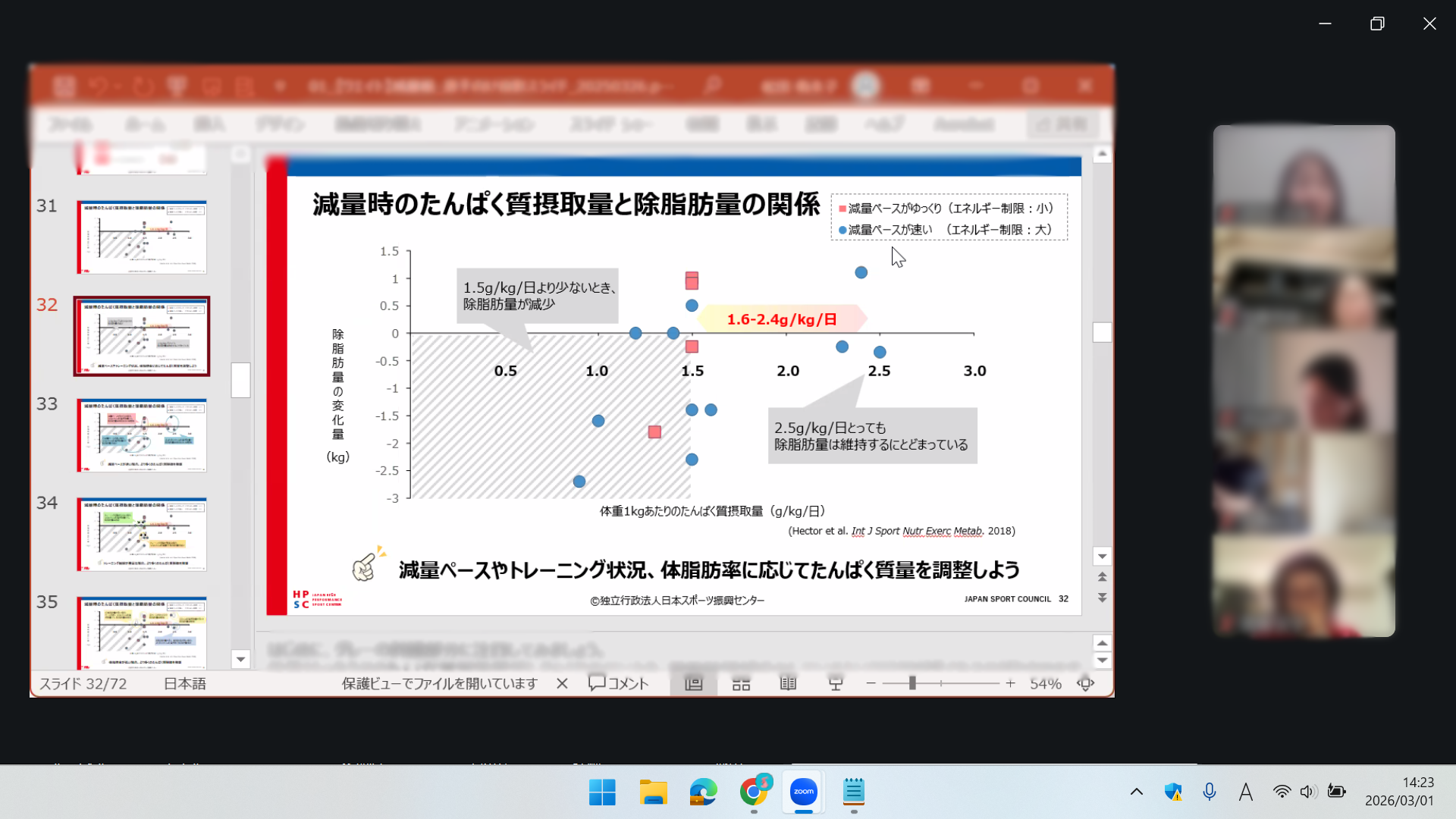Toggle the comments pane
Screen dimensions: 1456x819
[618, 682]
